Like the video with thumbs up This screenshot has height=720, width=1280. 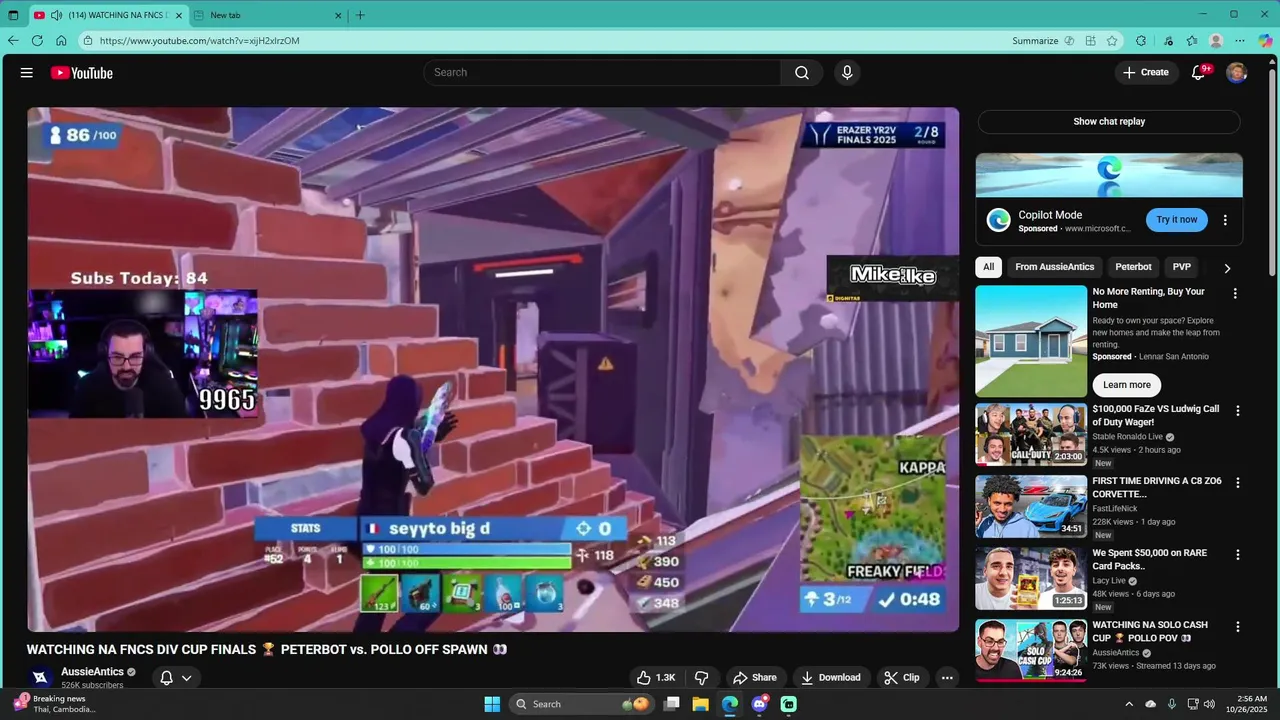point(656,677)
